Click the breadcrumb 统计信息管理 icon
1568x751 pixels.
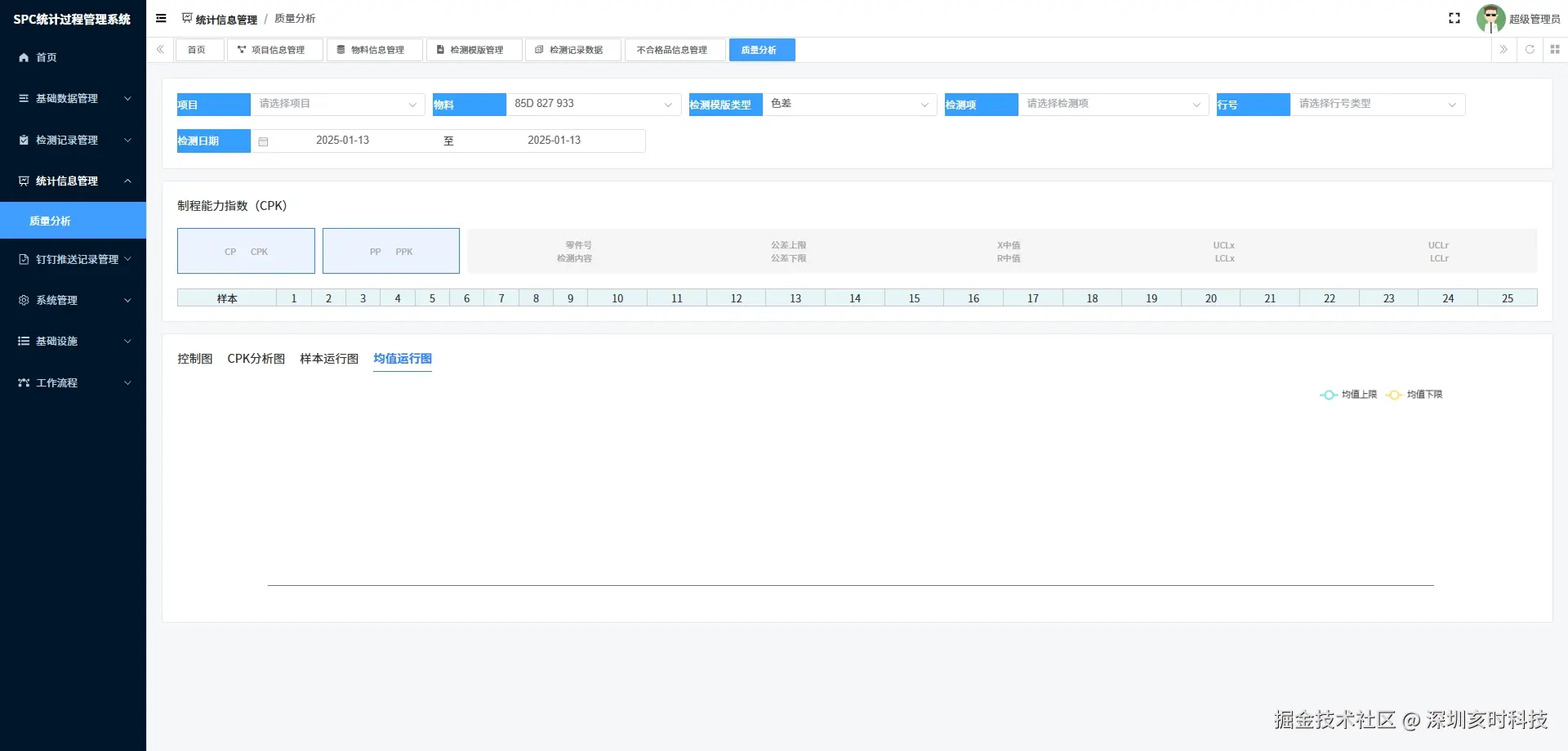click(187, 18)
